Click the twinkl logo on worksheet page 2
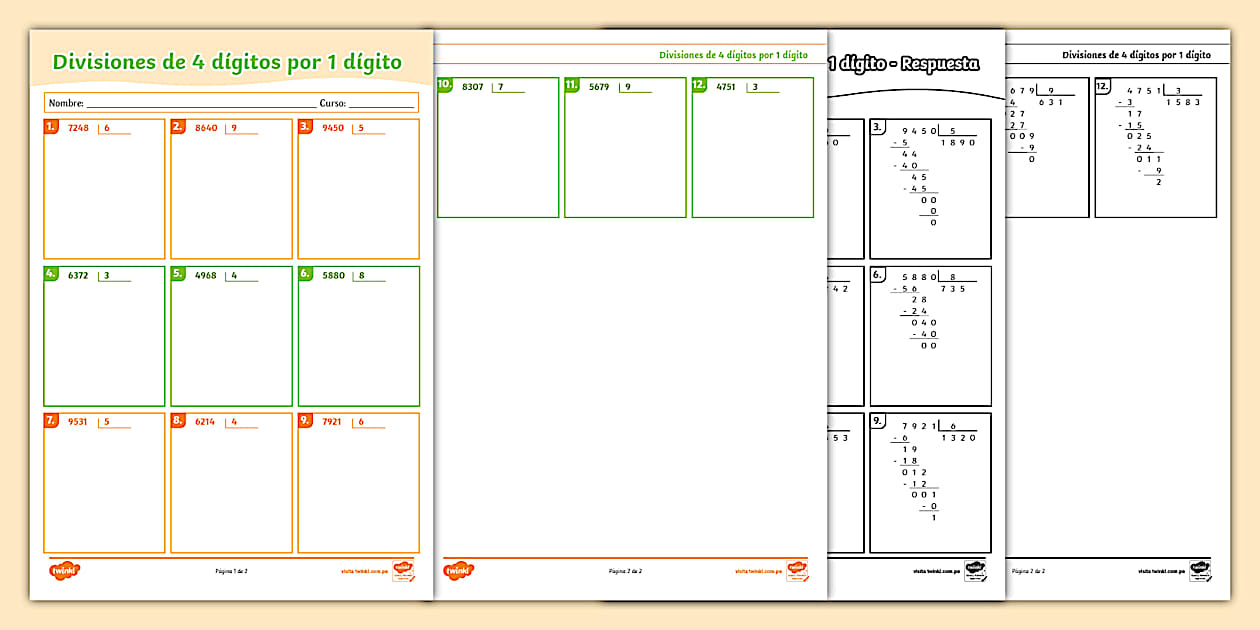 point(458,570)
